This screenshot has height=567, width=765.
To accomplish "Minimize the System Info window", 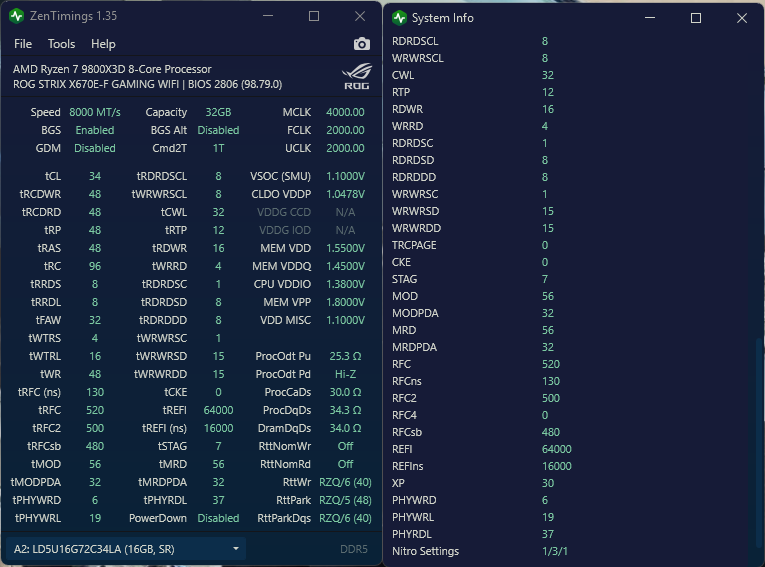I will point(650,18).
